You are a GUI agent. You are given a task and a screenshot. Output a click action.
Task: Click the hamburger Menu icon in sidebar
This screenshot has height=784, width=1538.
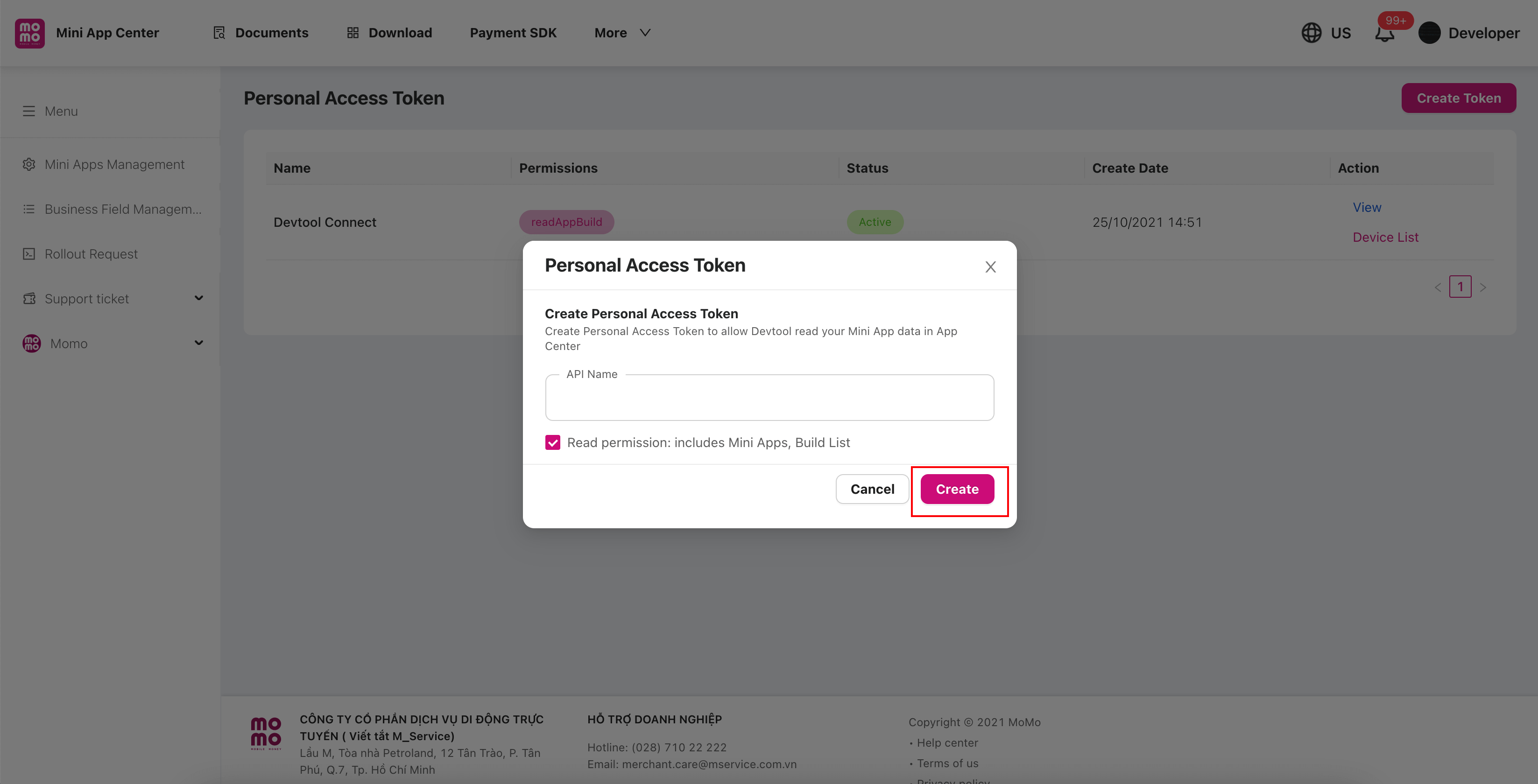[x=28, y=111]
